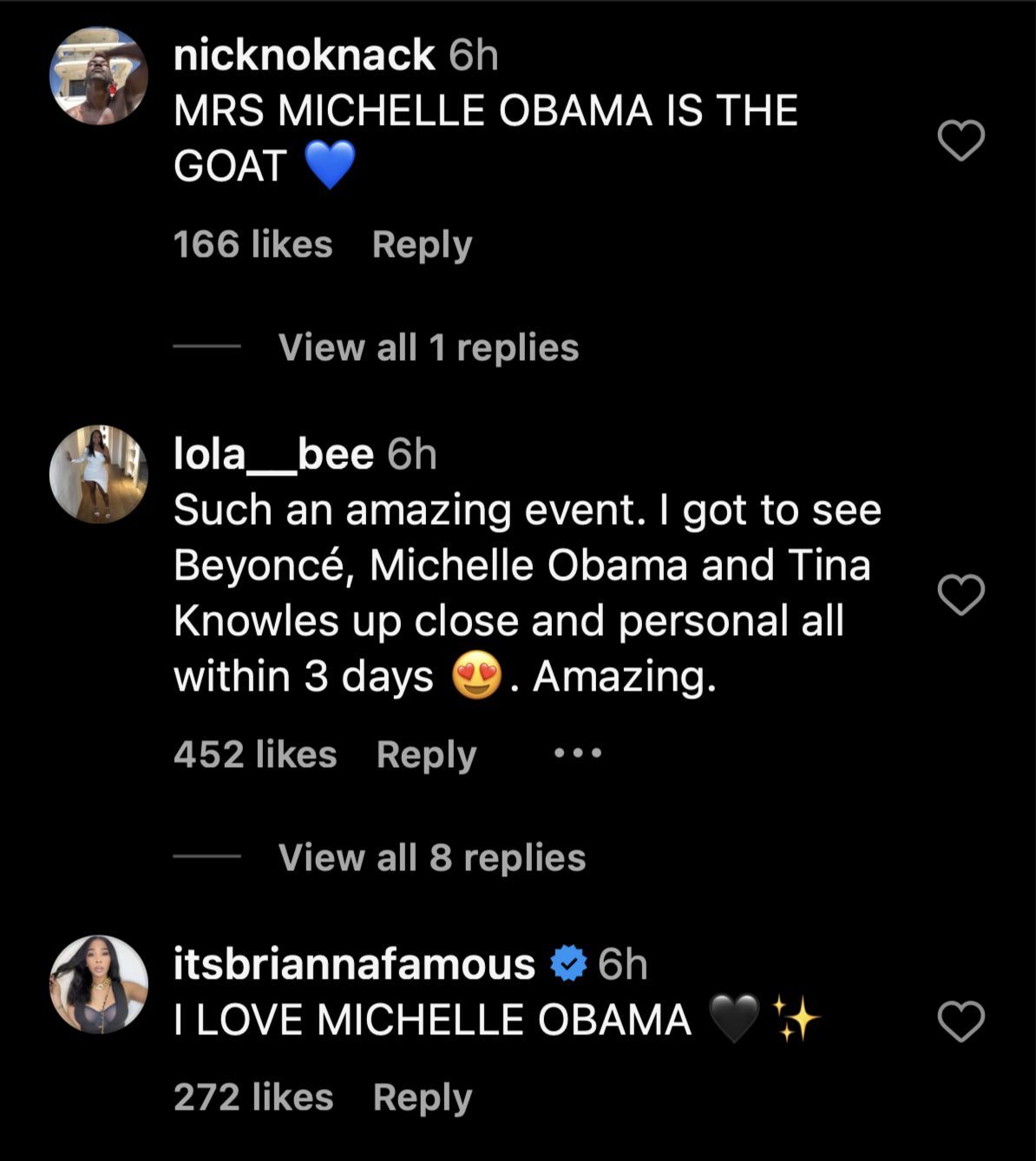Expand View all 8 replies
The height and width of the screenshot is (1161, 1036).
pyautogui.click(x=432, y=857)
